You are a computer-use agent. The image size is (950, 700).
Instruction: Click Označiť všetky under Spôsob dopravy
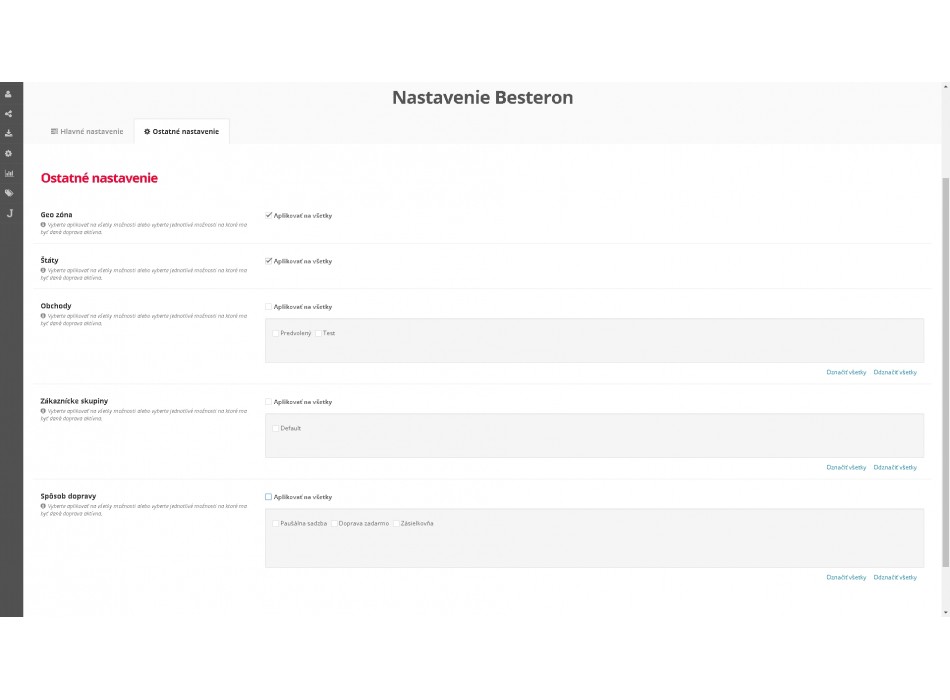846,578
